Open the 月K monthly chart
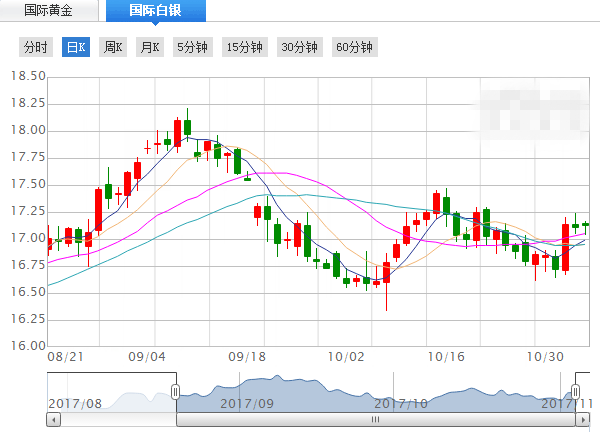 (149, 47)
